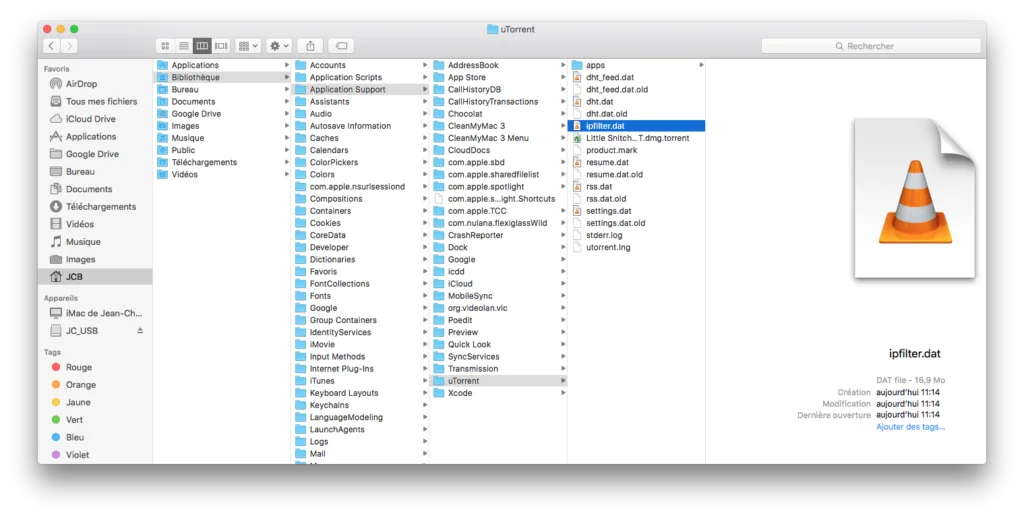The image size is (1024, 518).
Task: Switch to list view in the toolbar
Action: click(184, 46)
